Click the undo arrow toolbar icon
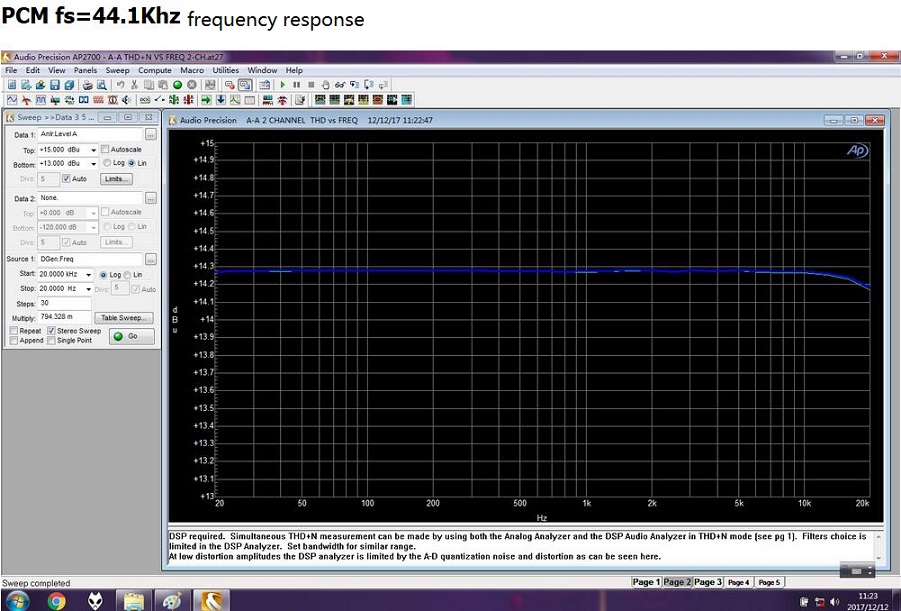 (119, 85)
